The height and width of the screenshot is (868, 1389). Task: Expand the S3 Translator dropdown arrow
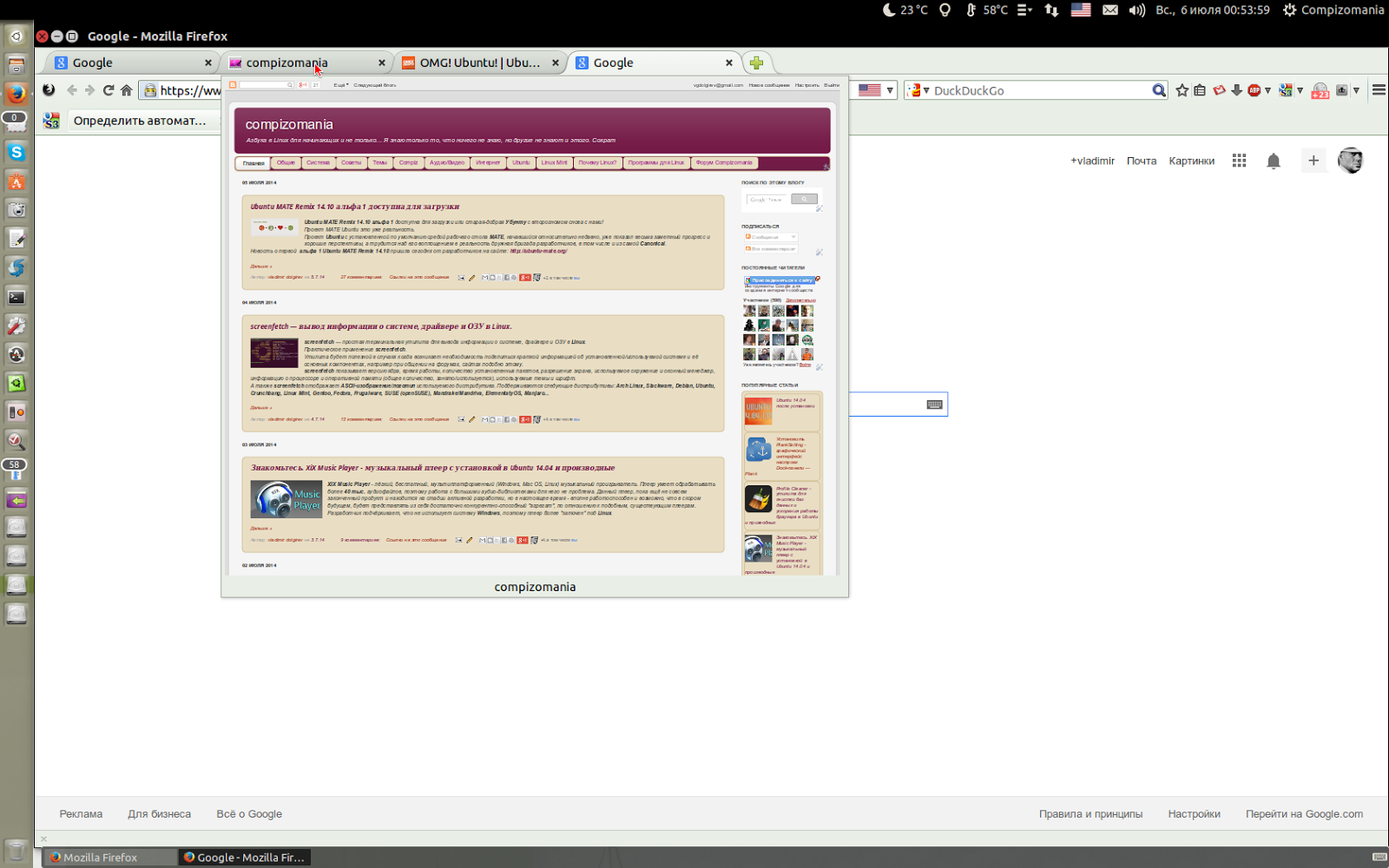1300,90
